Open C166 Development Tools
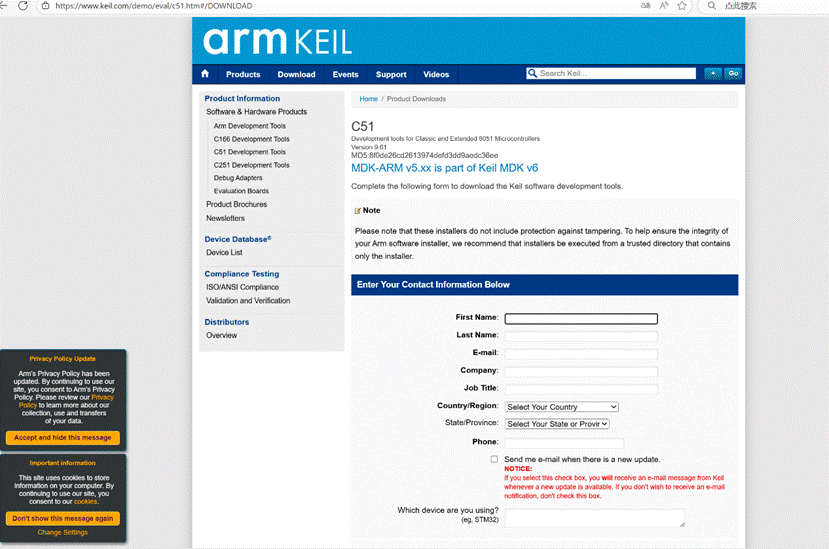 click(252, 139)
